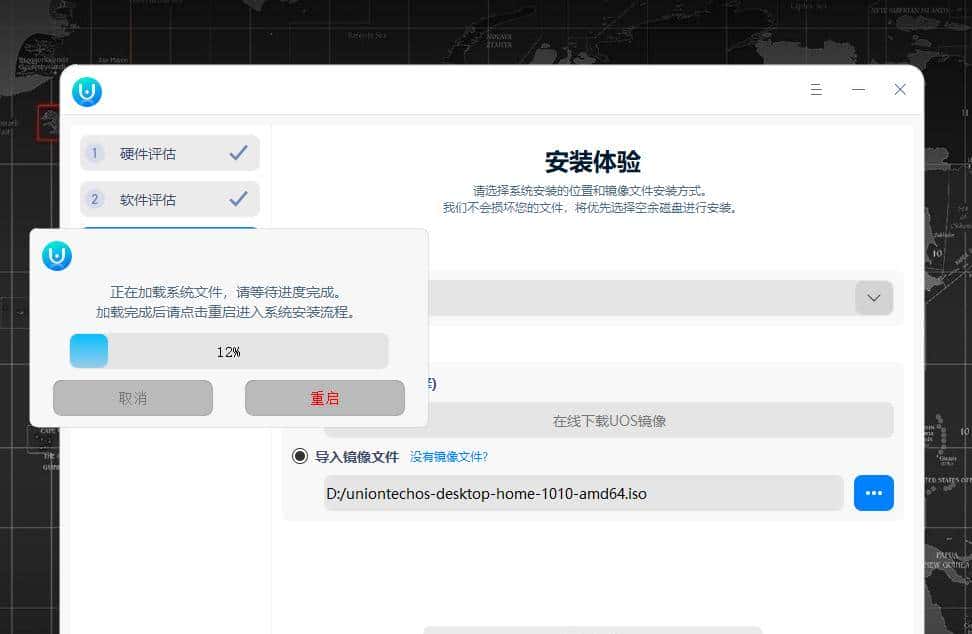Select the 软件评估 step in the sidebar
This screenshot has height=634, width=972.
[x=169, y=199]
